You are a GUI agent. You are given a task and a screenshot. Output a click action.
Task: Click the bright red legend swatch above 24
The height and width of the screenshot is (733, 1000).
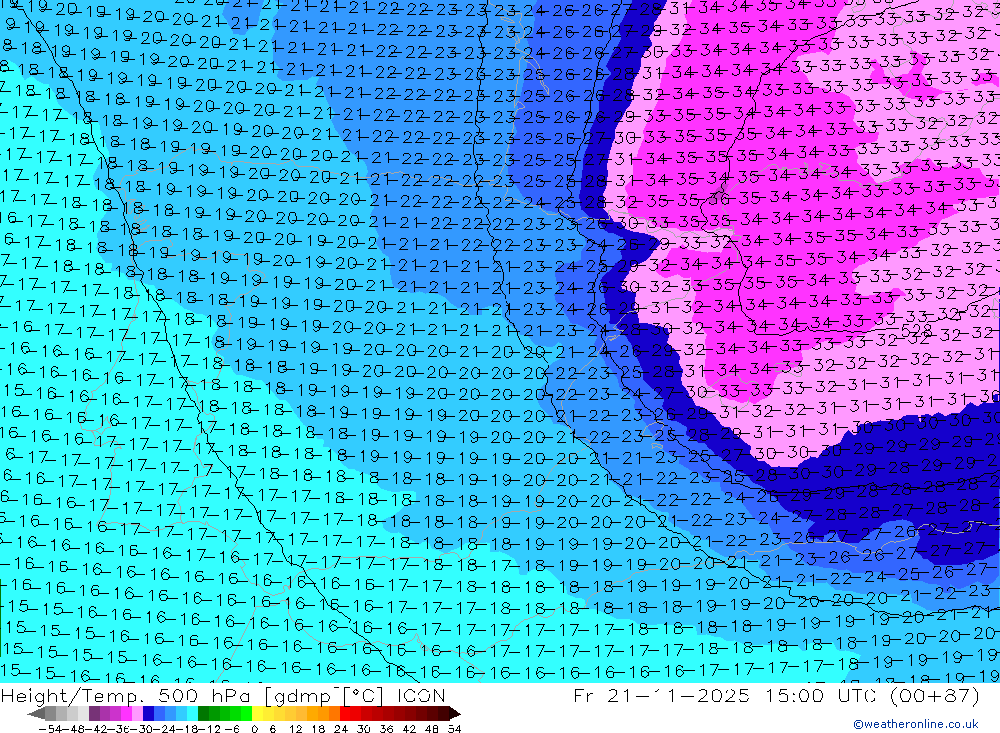(x=345, y=713)
